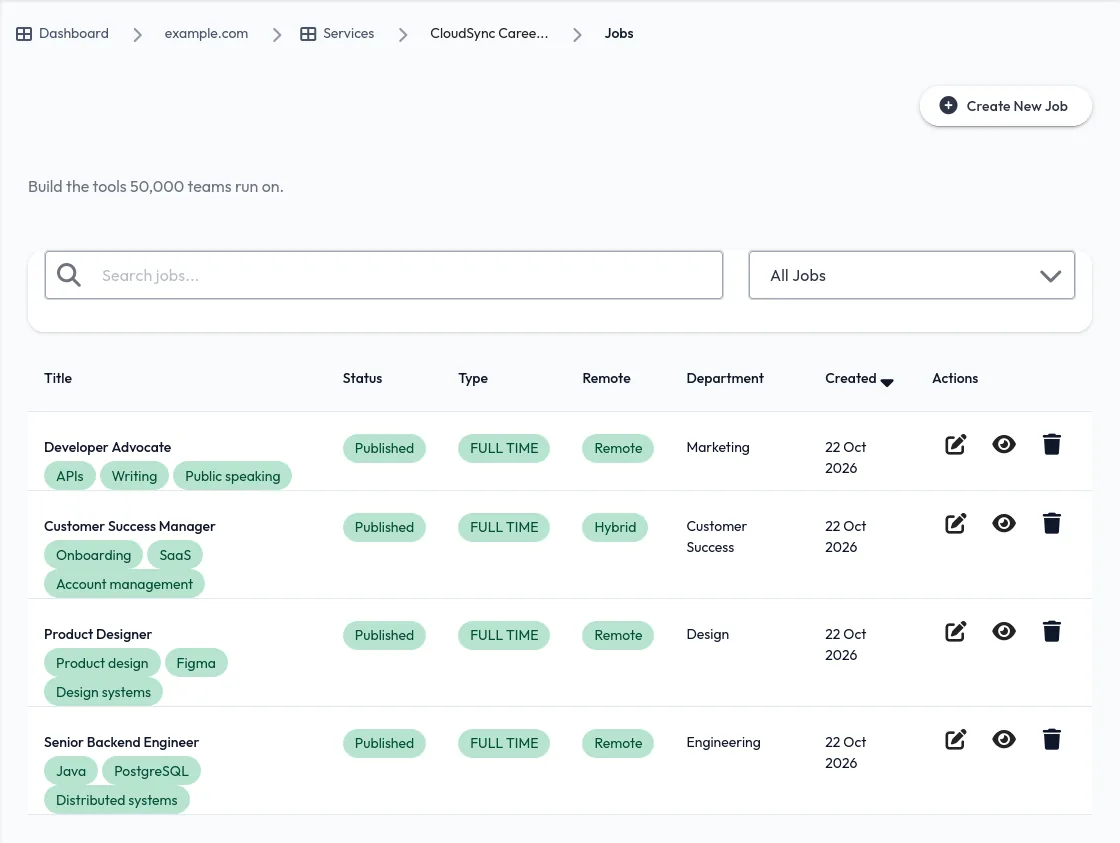The width and height of the screenshot is (1120, 843).
Task: Click the Product design tag
Action: coord(102,663)
